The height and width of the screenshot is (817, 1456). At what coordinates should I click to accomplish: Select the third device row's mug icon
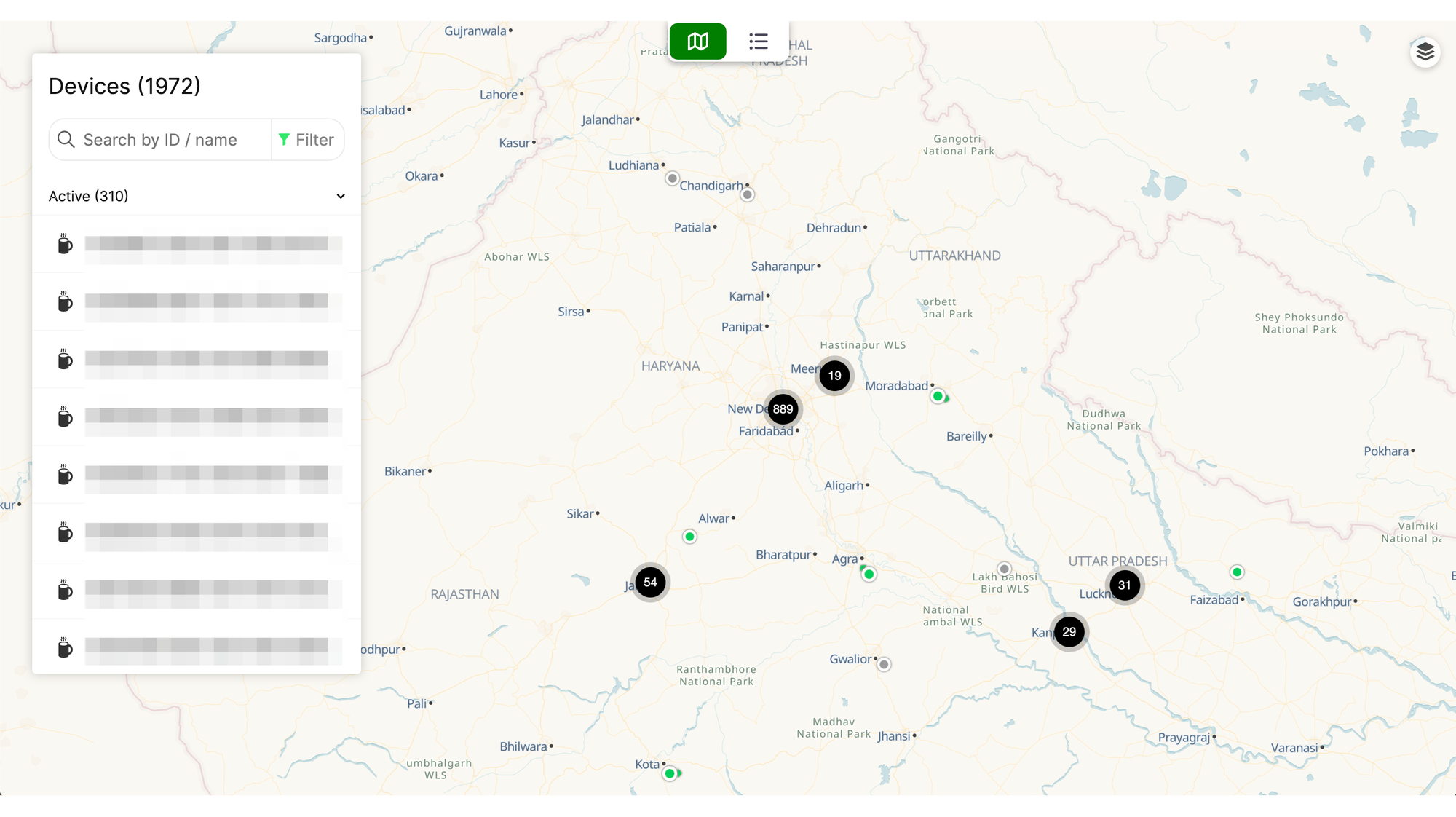(x=65, y=359)
